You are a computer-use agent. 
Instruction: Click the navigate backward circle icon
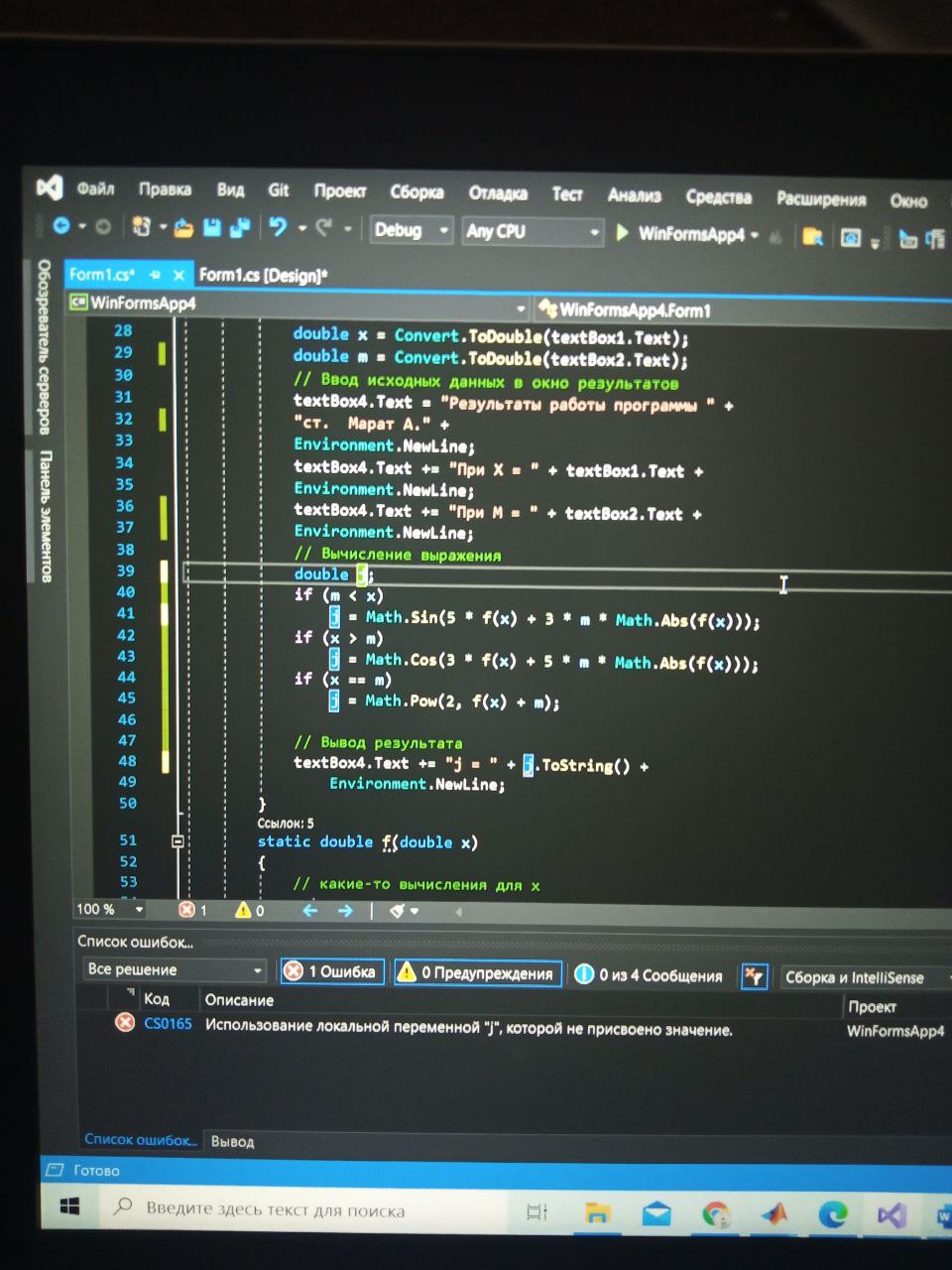(x=61, y=226)
